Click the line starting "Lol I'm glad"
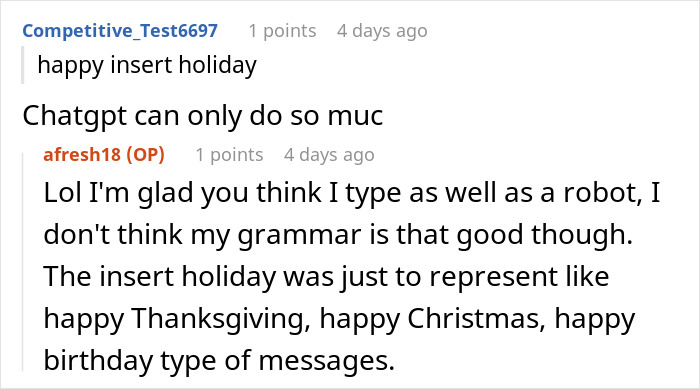The width and height of the screenshot is (700, 389). 352,193
